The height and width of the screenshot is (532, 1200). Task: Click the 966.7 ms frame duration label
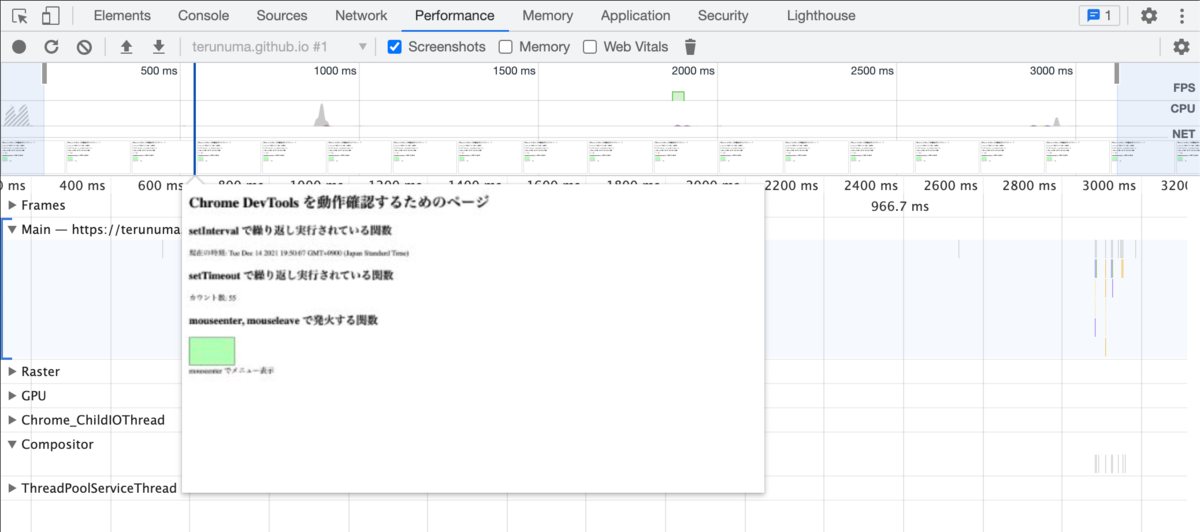click(900, 206)
